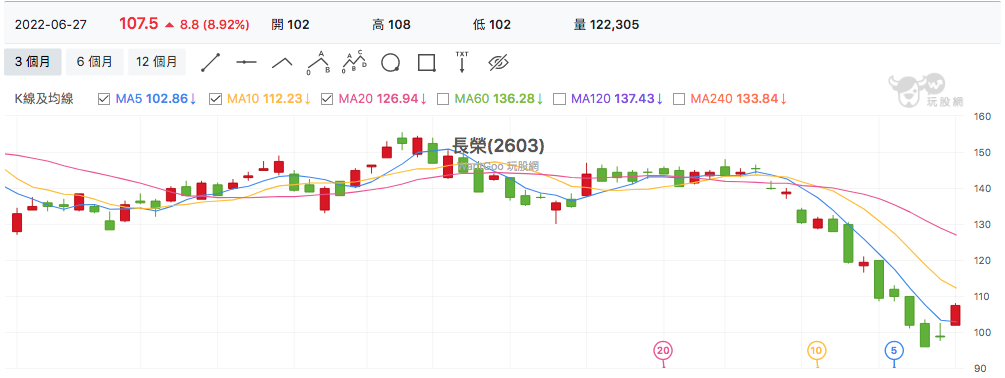This screenshot has height=378, width=1005.
Task: Uncheck the MA10 moving average checkbox
Action: point(215,99)
